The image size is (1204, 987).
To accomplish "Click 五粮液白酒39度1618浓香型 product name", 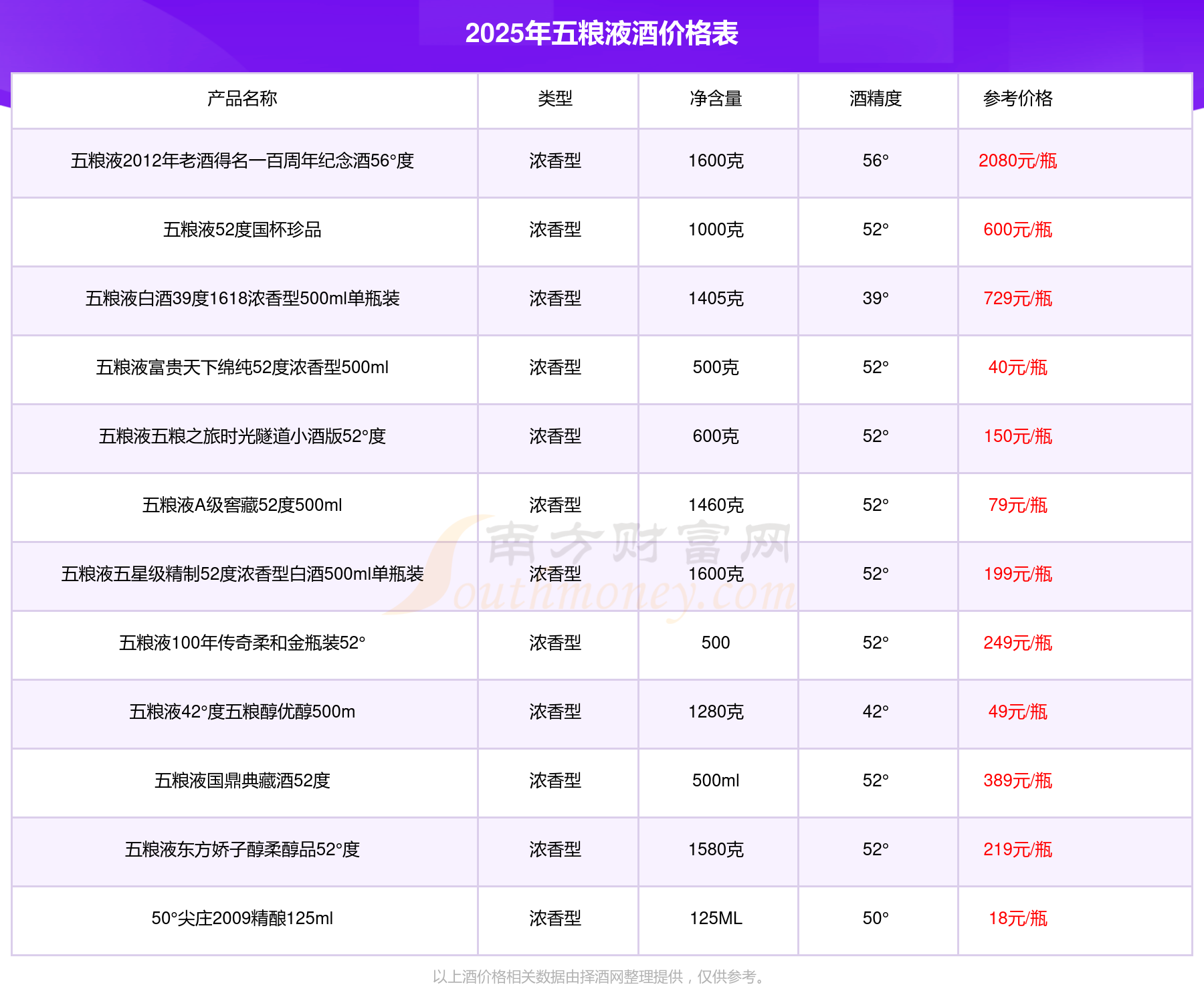I will tap(242, 299).
